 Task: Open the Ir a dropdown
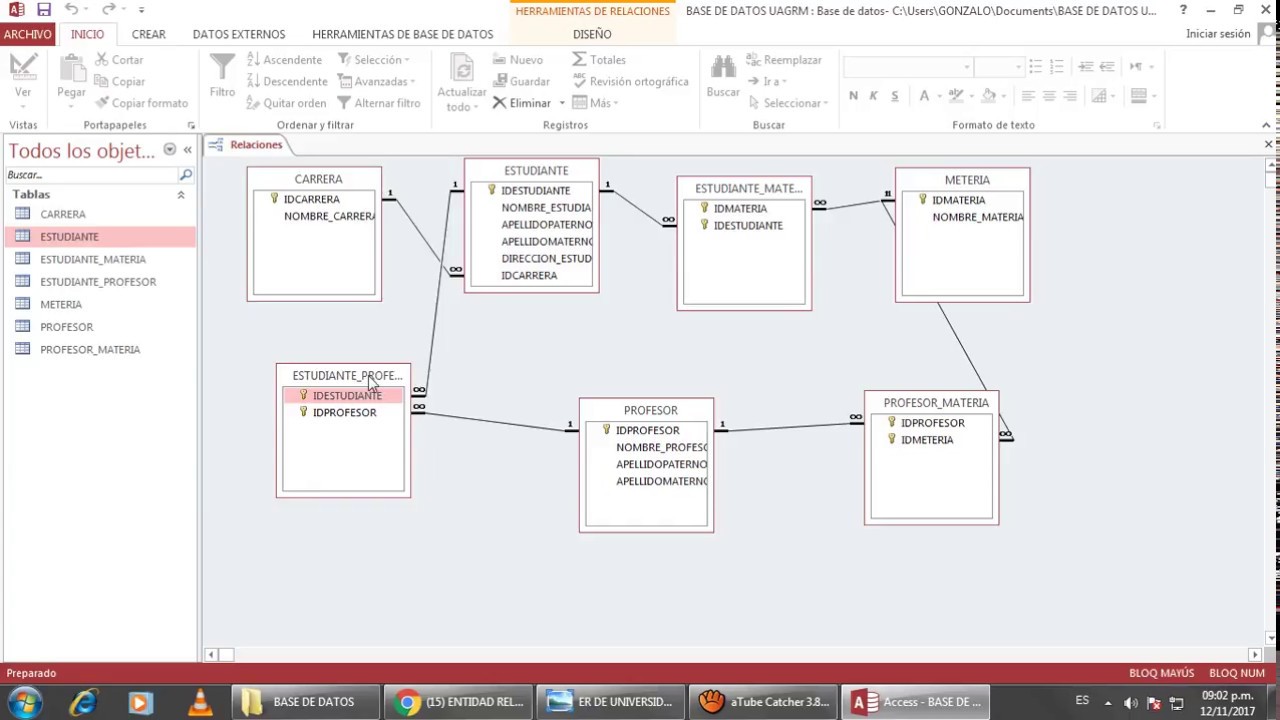(x=766, y=81)
